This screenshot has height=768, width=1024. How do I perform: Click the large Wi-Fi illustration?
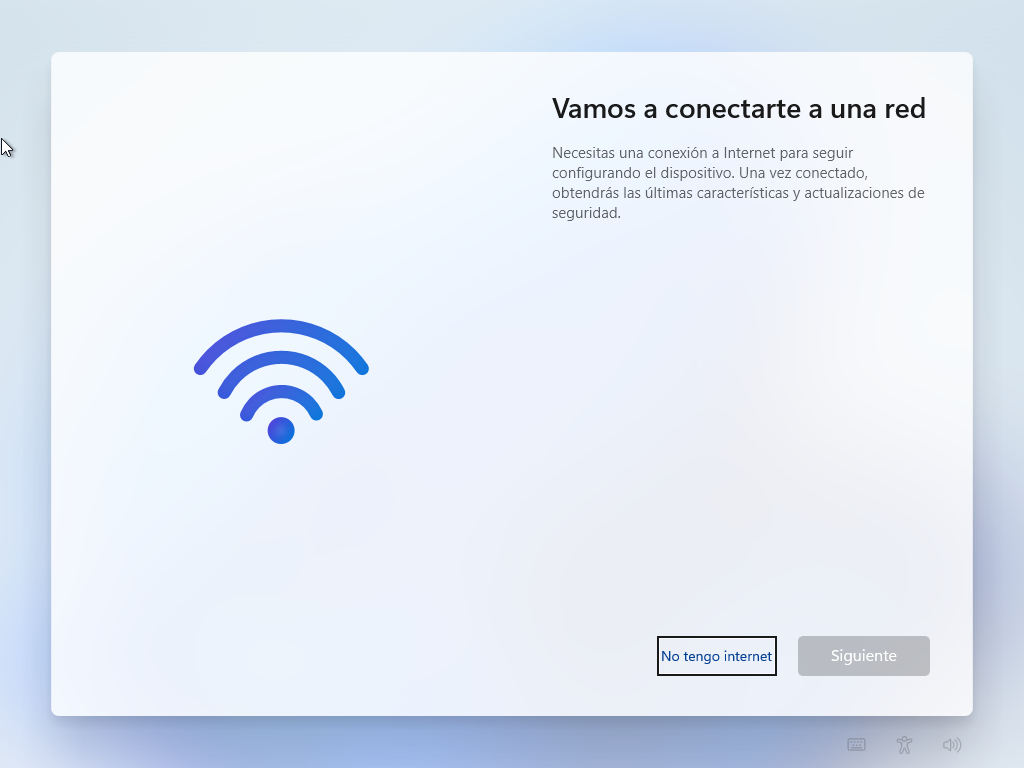pos(281,381)
